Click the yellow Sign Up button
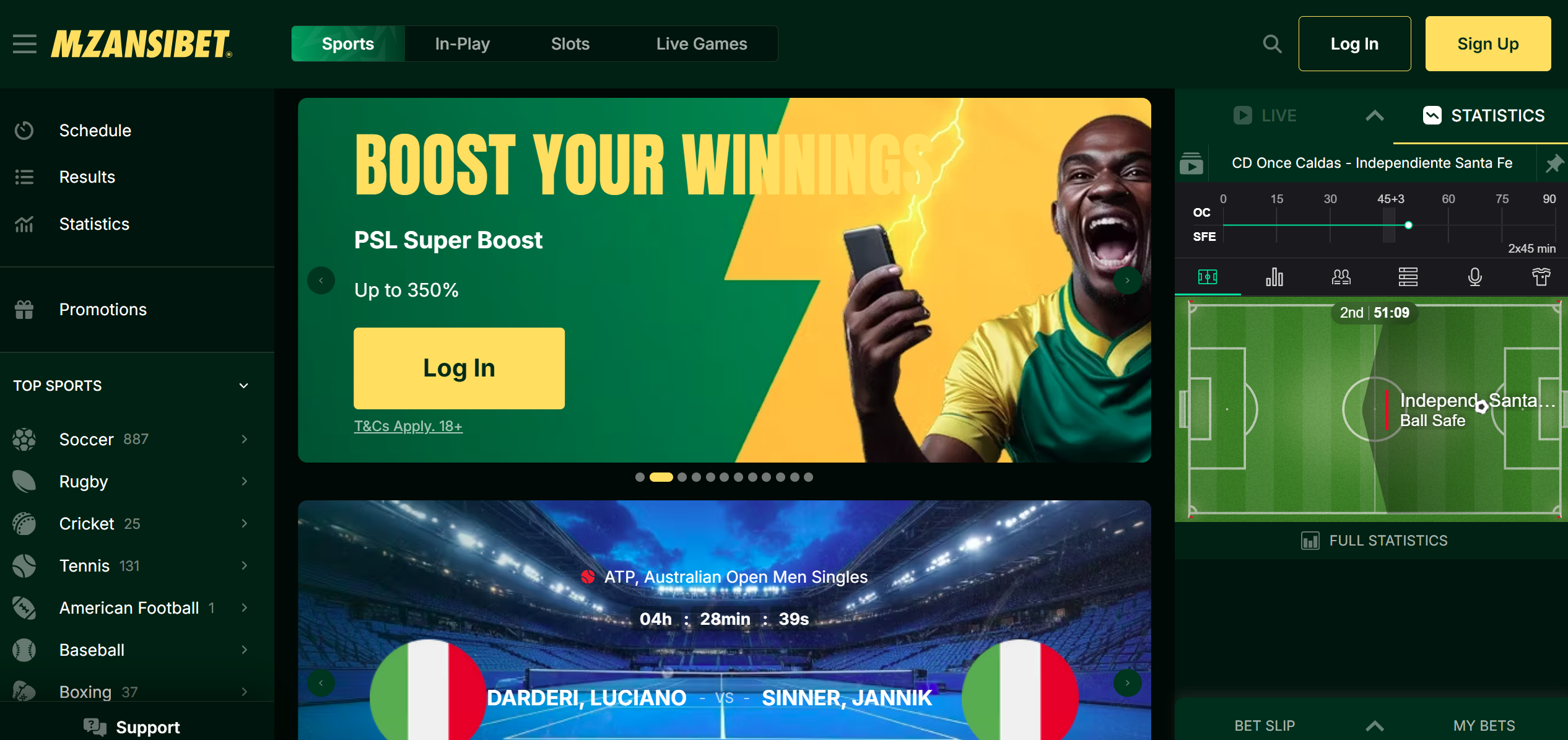The width and height of the screenshot is (1568, 740). [x=1487, y=44]
